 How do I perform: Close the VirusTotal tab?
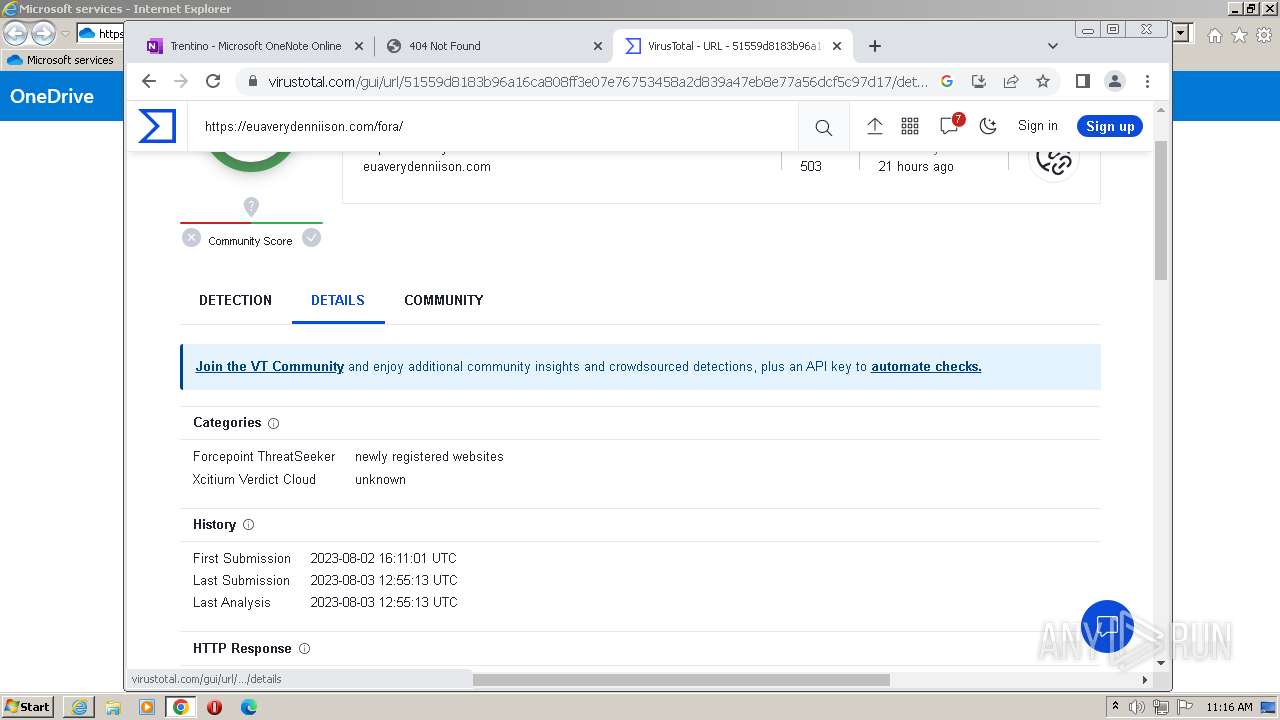[837, 46]
